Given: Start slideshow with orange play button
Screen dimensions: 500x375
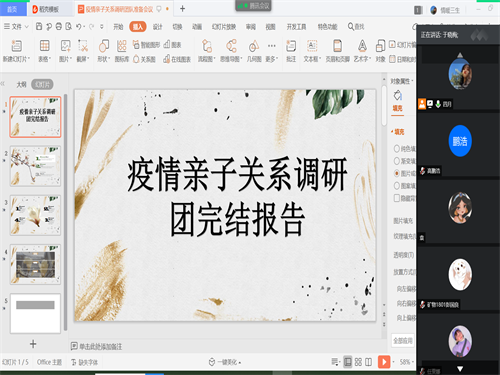Looking at the screenshot, I should pos(384,362).
